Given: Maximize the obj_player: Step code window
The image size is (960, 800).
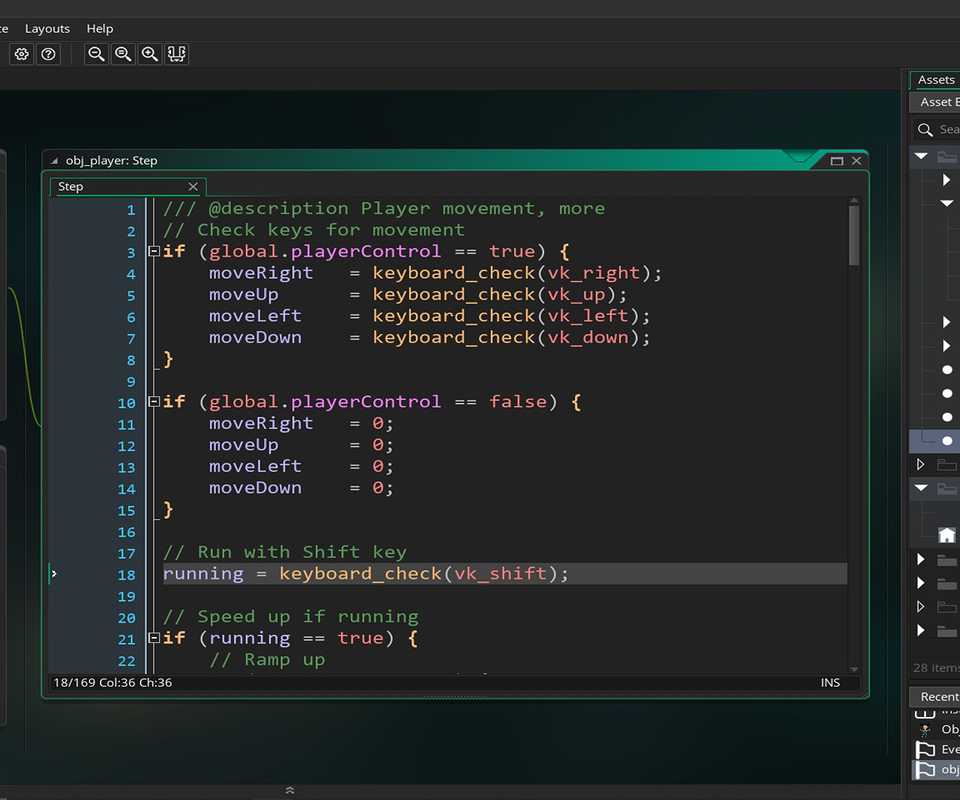Looking at the screenshot, I should pos(836,161).
